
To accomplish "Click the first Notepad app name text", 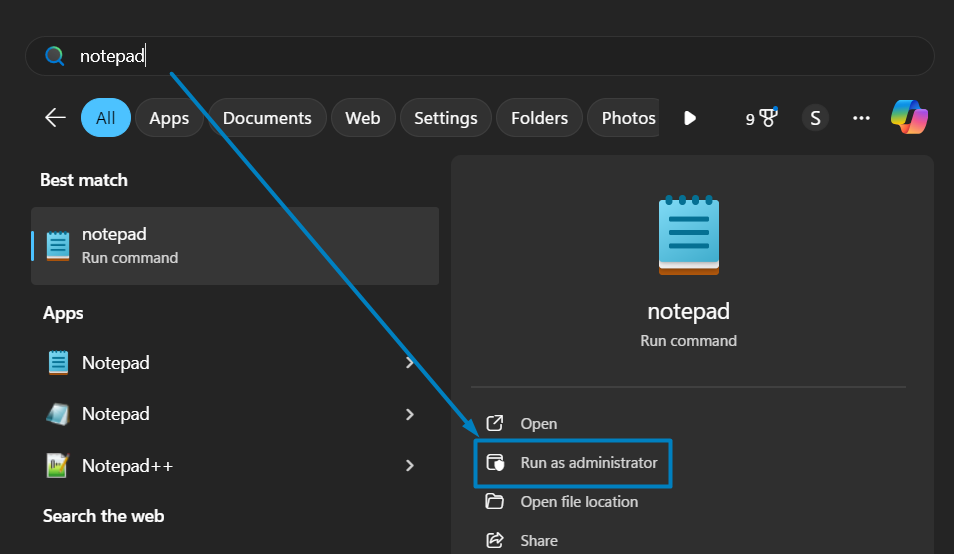I will pyautogui.click(x=116, y=363).
